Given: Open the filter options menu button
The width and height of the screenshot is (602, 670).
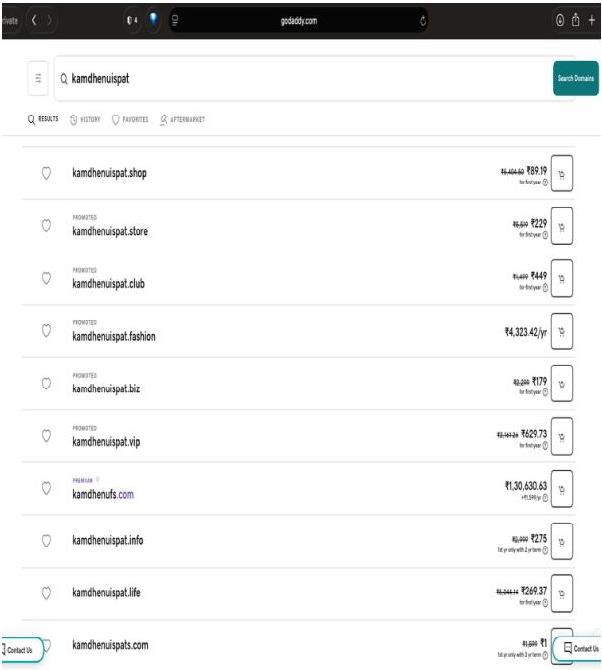Looking at the screenshot, I should click(38, 78).
